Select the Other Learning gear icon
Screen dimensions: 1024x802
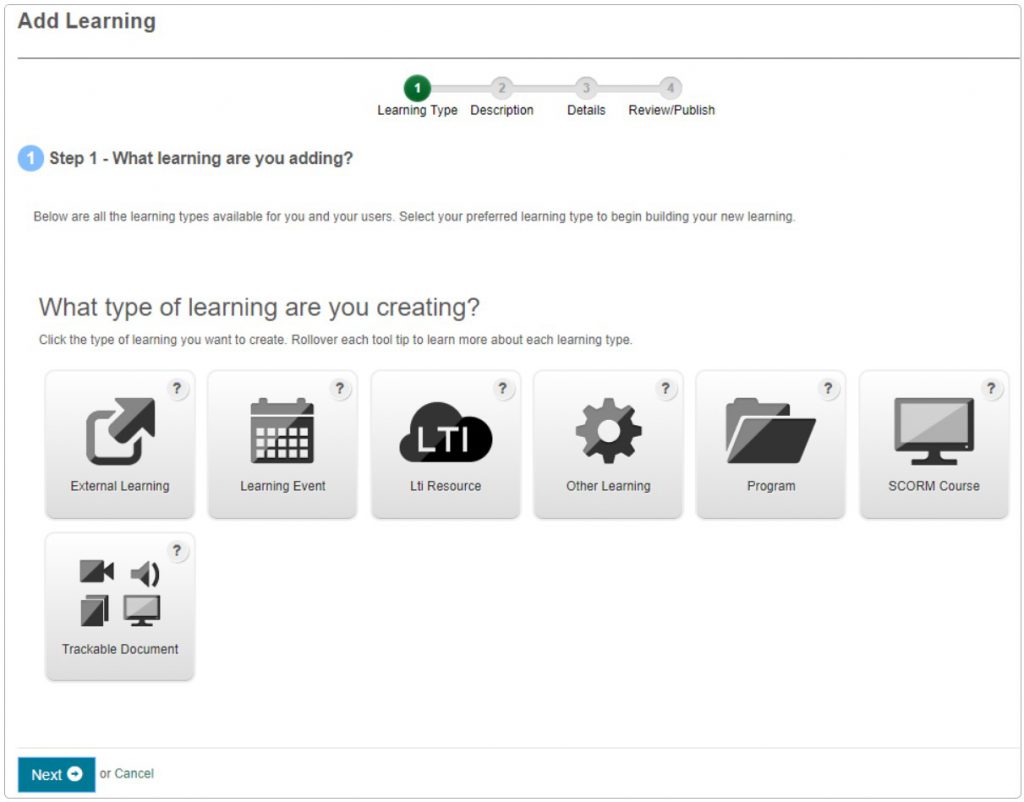(x=608, y=431)
